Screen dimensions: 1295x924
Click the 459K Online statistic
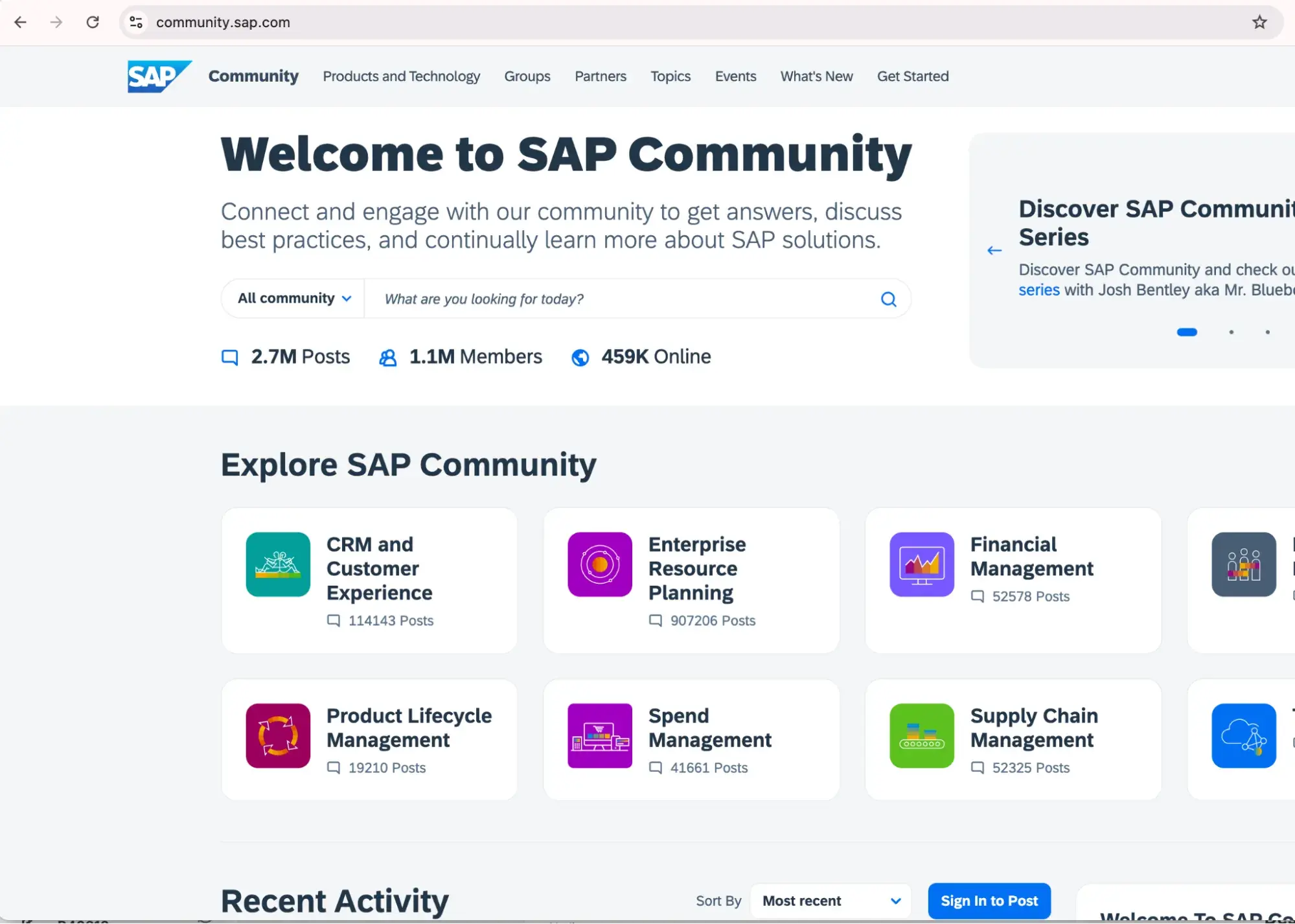[656, 357]
